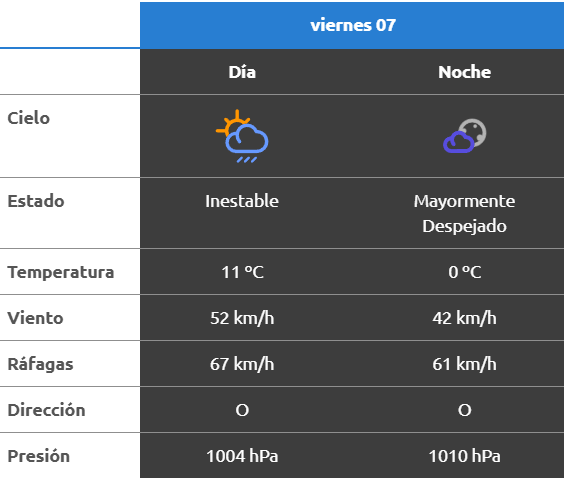Select the viernes 07 header tab
Screen dimensions: 564x478
coord(352,25)
